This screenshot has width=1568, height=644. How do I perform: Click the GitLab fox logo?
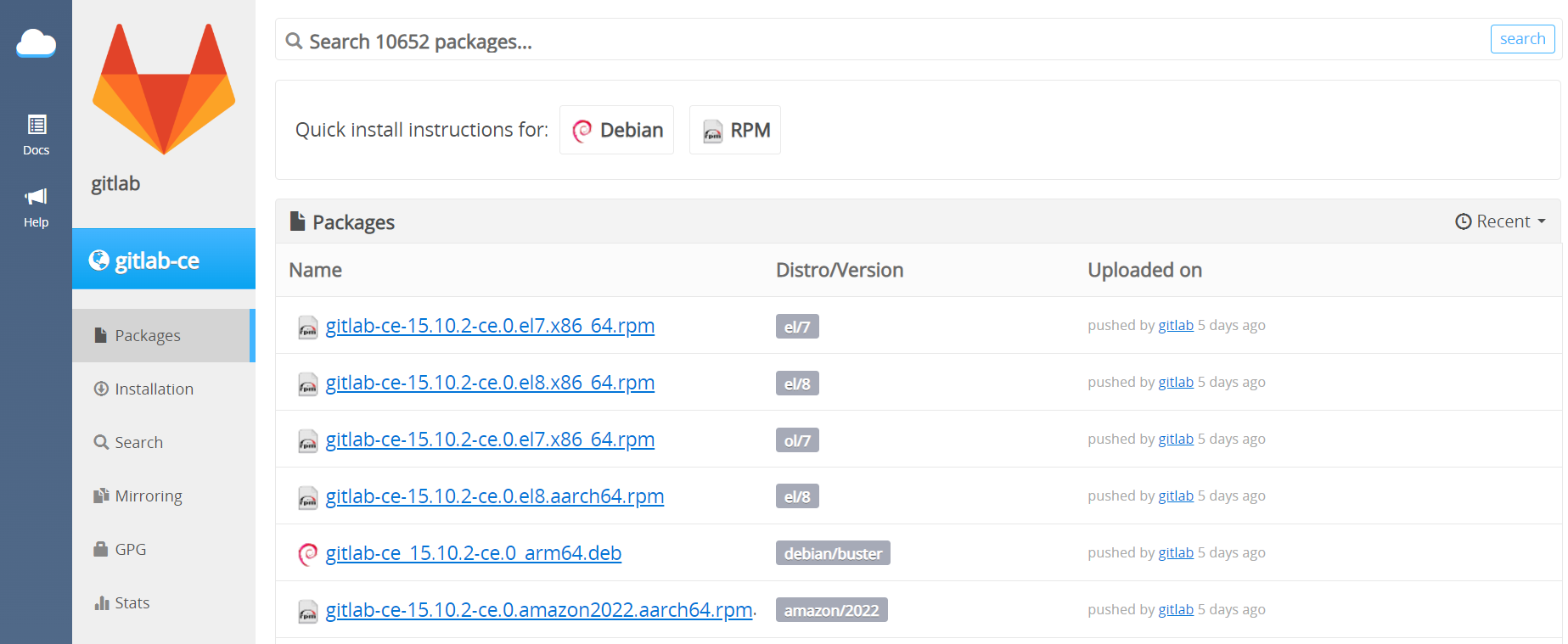tap(164, 89)
